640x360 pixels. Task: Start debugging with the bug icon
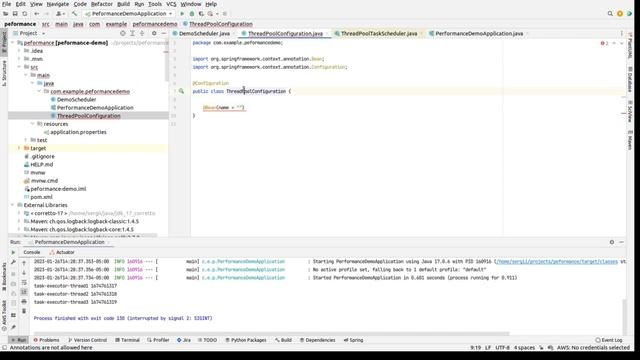point(192,14)
